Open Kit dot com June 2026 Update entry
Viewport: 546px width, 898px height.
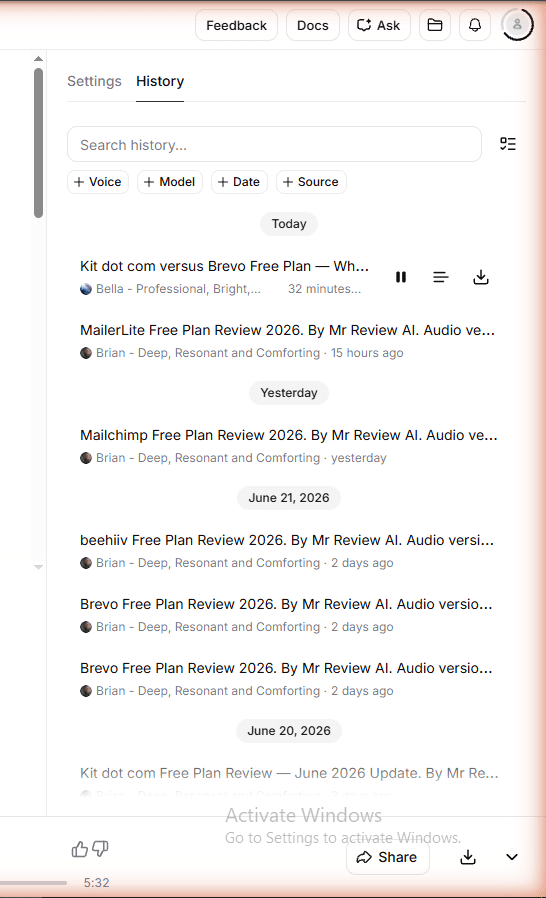289,773
